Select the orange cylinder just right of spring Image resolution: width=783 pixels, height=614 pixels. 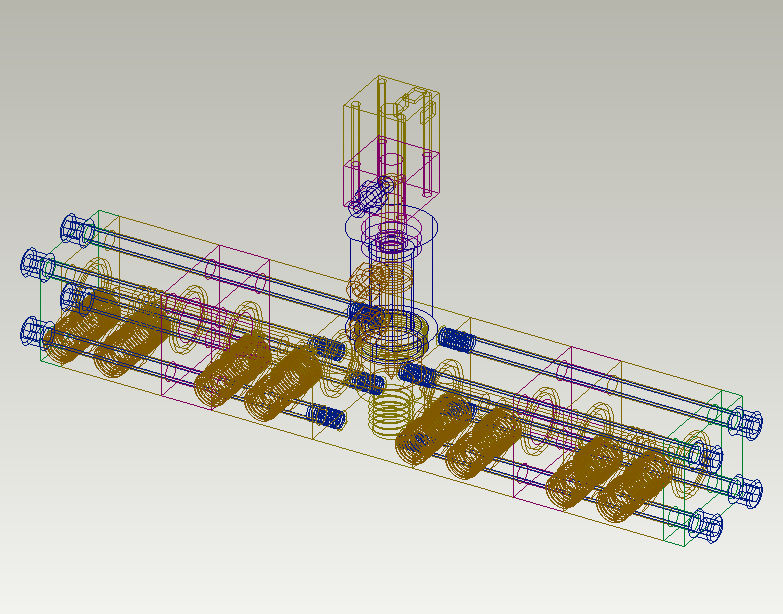pyautogui.click(x=428, y=428)
